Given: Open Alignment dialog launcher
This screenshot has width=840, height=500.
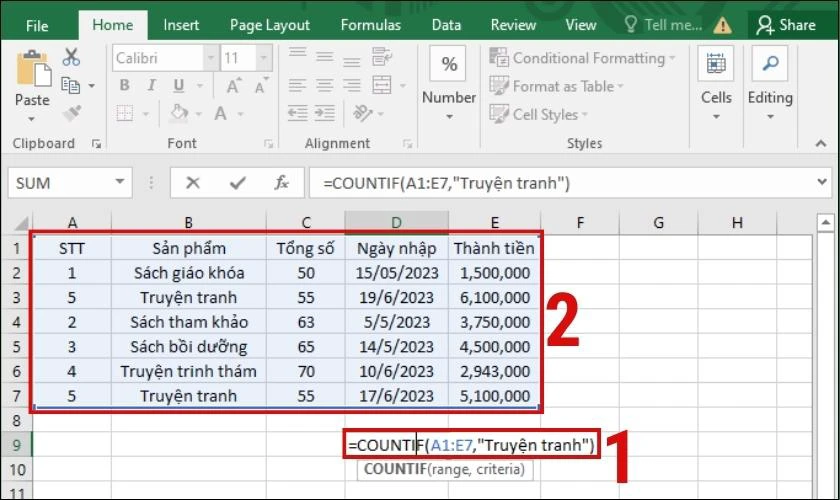Looking at the screenshot, I should tap(407, 144).
